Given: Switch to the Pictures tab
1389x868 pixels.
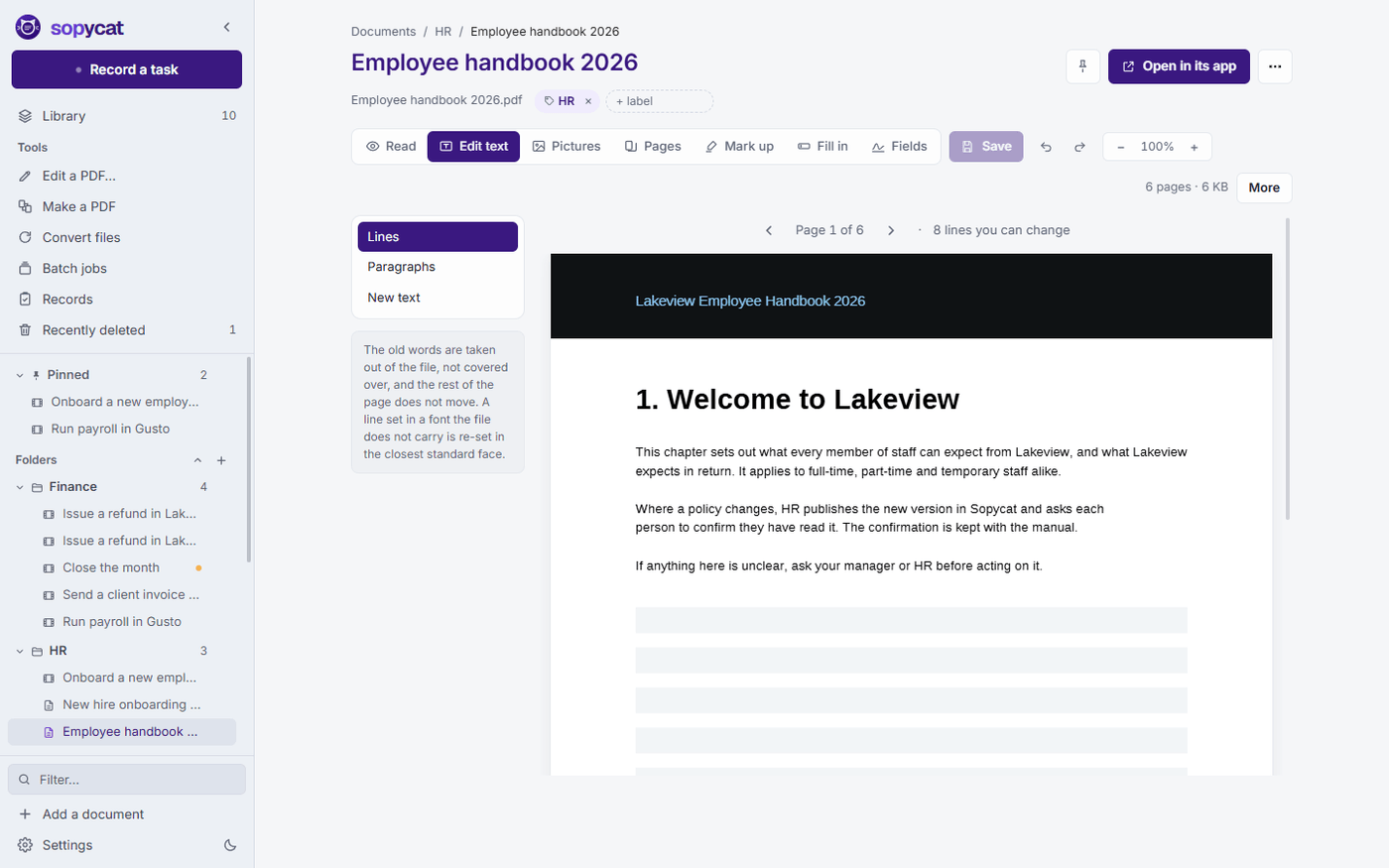Looking at the screenshot, I should click(567, 147).
